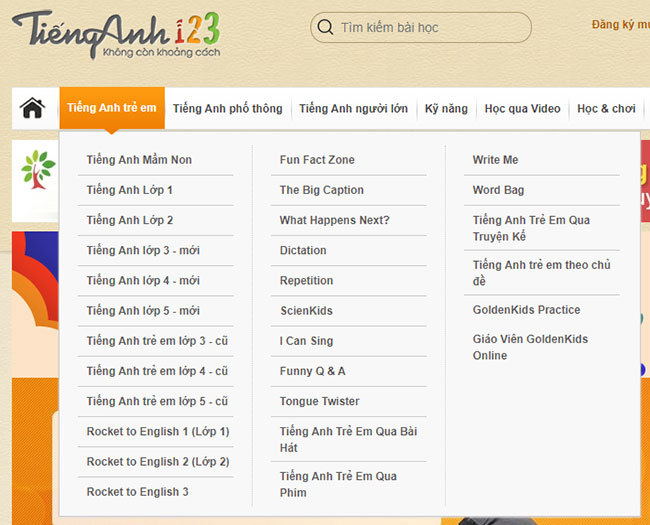Open 'Rocket to English 2 (Lớp 2)'
The height and width of the screenshot is (525, 650).
(158, 462)
